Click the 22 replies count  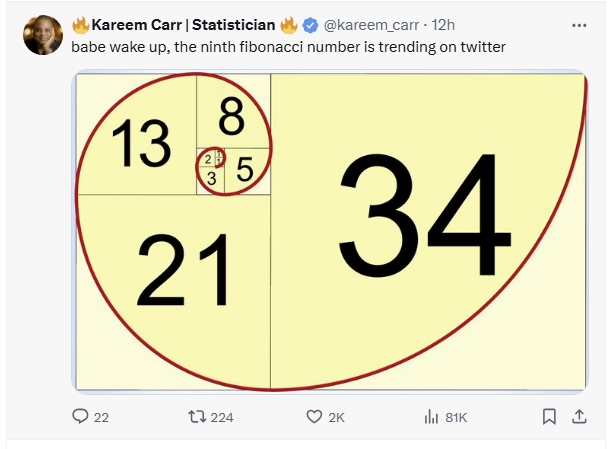pos(101,418)
